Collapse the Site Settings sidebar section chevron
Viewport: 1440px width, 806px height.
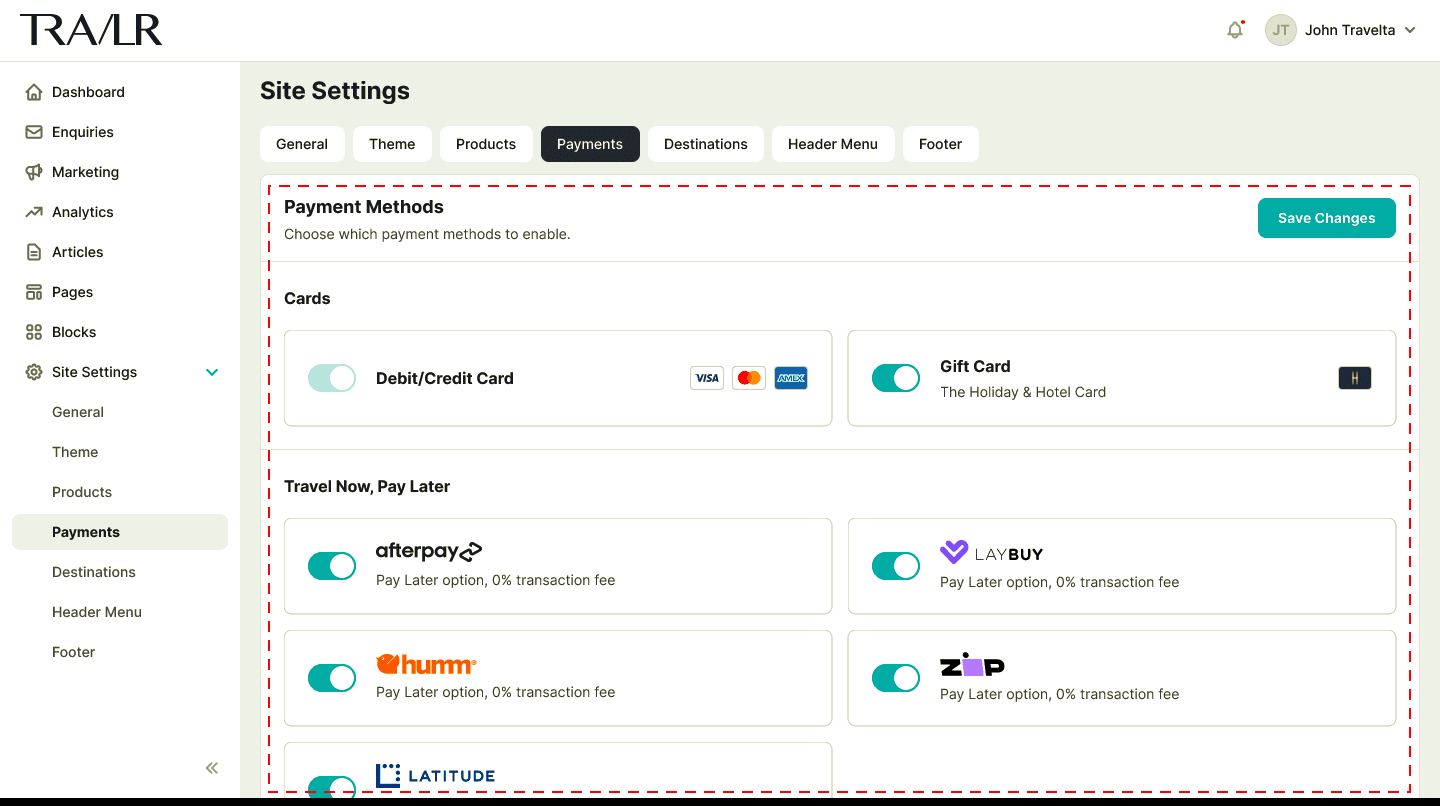(x=212, y=372)
